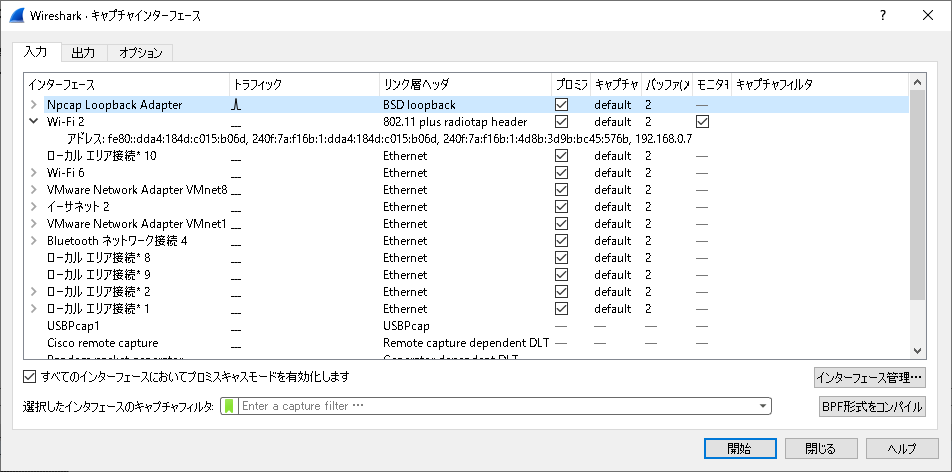
Task: Expand the イーサネット 2 interface row
Action: (x=33, y=207)
